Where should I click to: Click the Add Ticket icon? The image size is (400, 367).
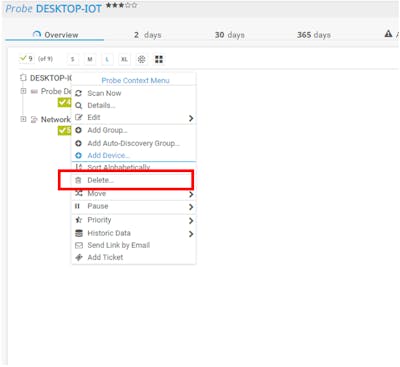click(x=78, y=257)
